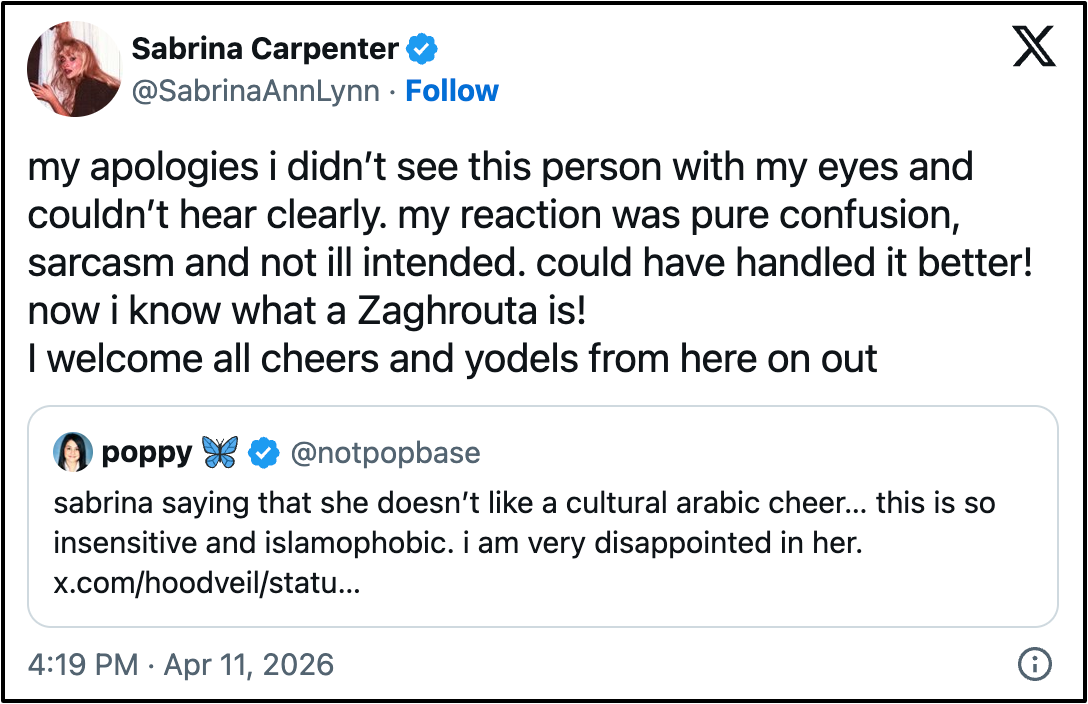
Task: Follow Sabrina Carpenter's account
Action: point(452,91)
